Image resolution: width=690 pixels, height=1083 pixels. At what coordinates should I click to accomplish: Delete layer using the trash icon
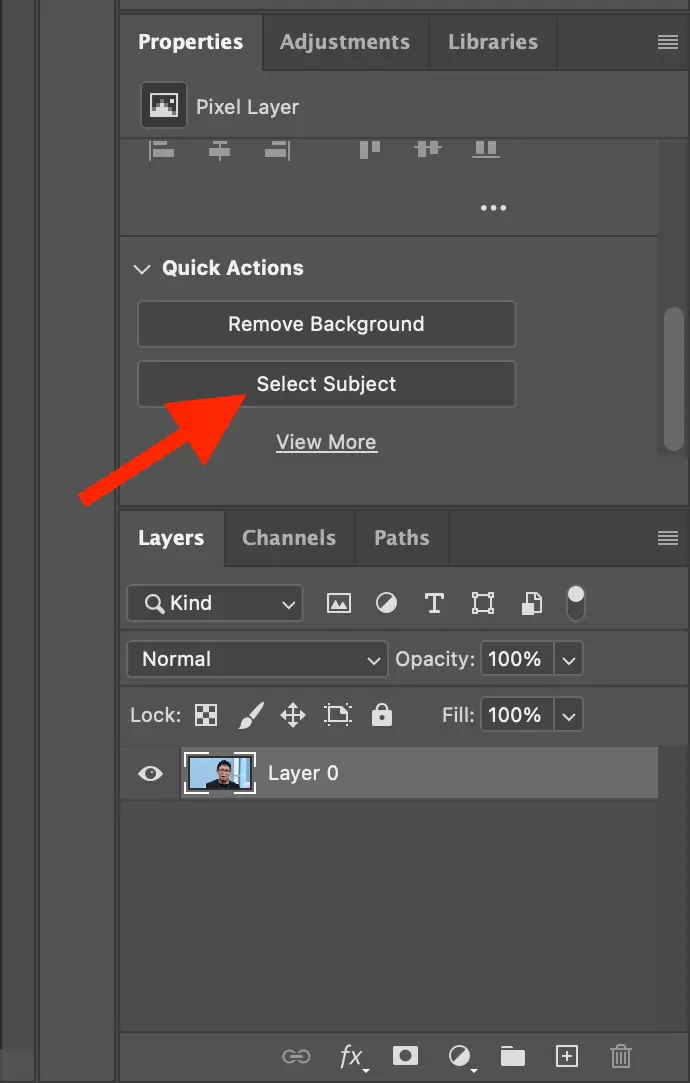click(620, 1056)
